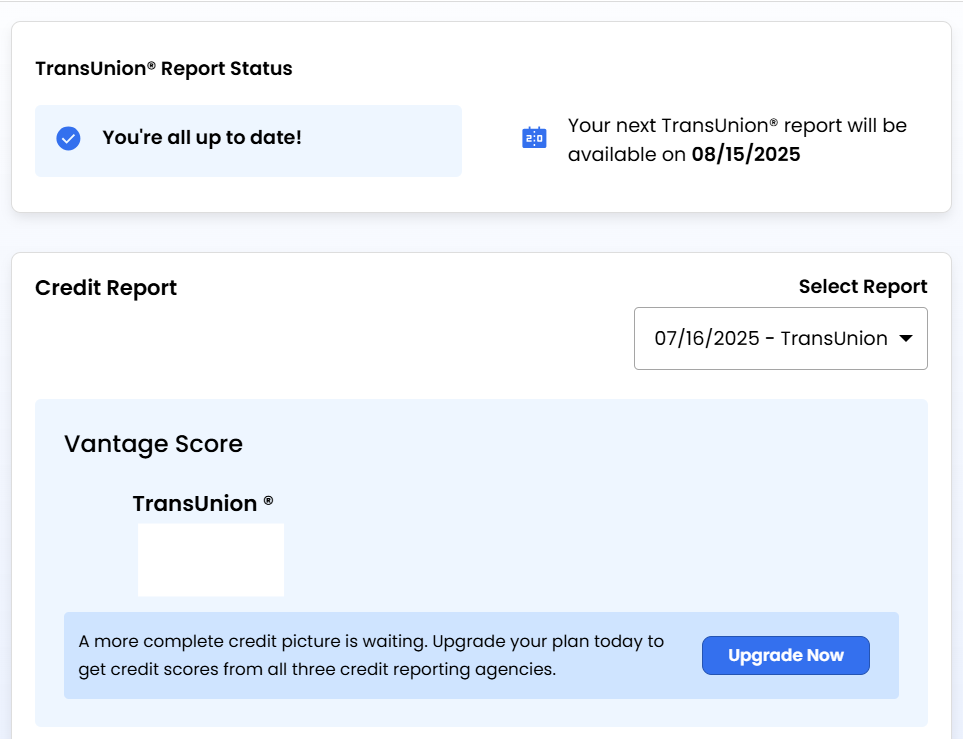
Task: Click the 'TransUnion® Report Status' heading
Action: (x=163, y=68)
